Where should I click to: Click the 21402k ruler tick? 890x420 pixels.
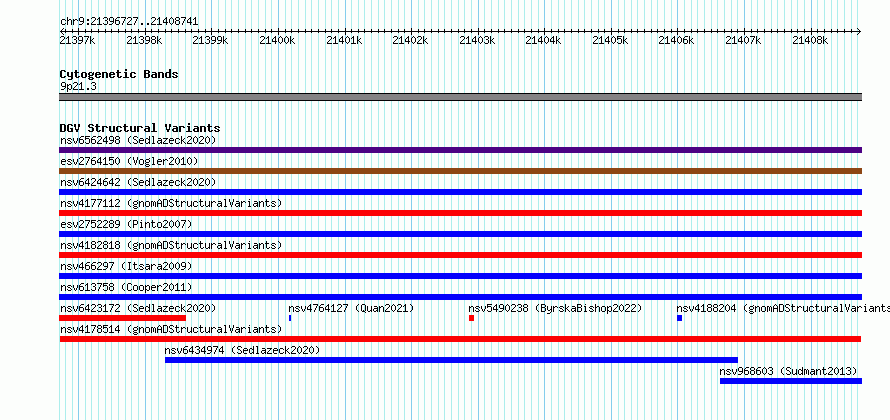coord(410,40)
